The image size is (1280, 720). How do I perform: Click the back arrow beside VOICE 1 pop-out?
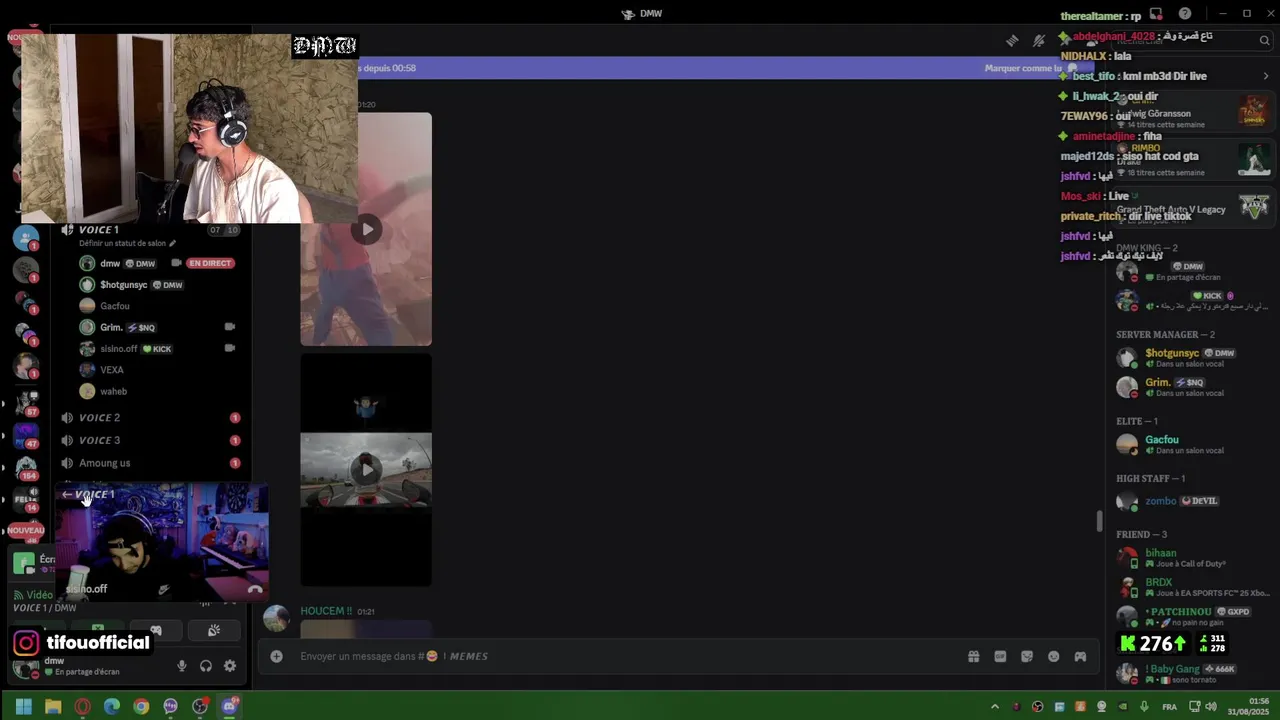pyautogui.click(x=67, y=494)
